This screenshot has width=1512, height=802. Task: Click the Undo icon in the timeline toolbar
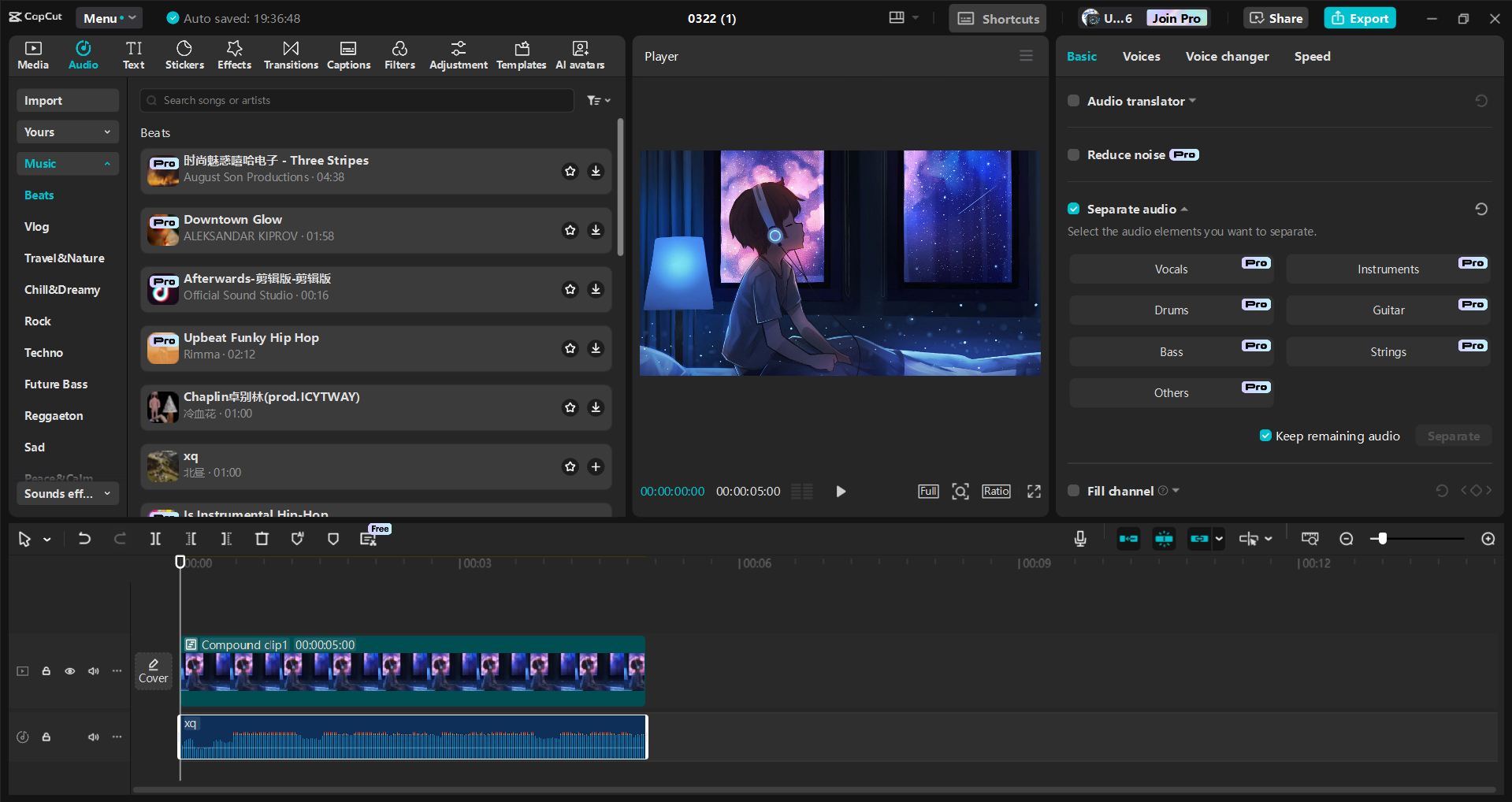pos(84,539)
